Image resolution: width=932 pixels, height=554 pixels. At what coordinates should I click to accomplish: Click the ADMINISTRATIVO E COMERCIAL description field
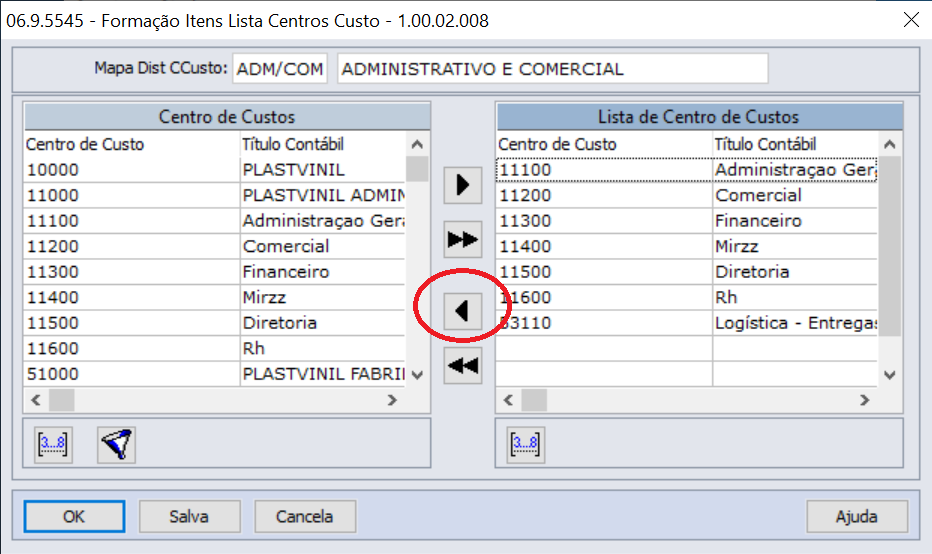pyautogui.click(x=553, y=69)
